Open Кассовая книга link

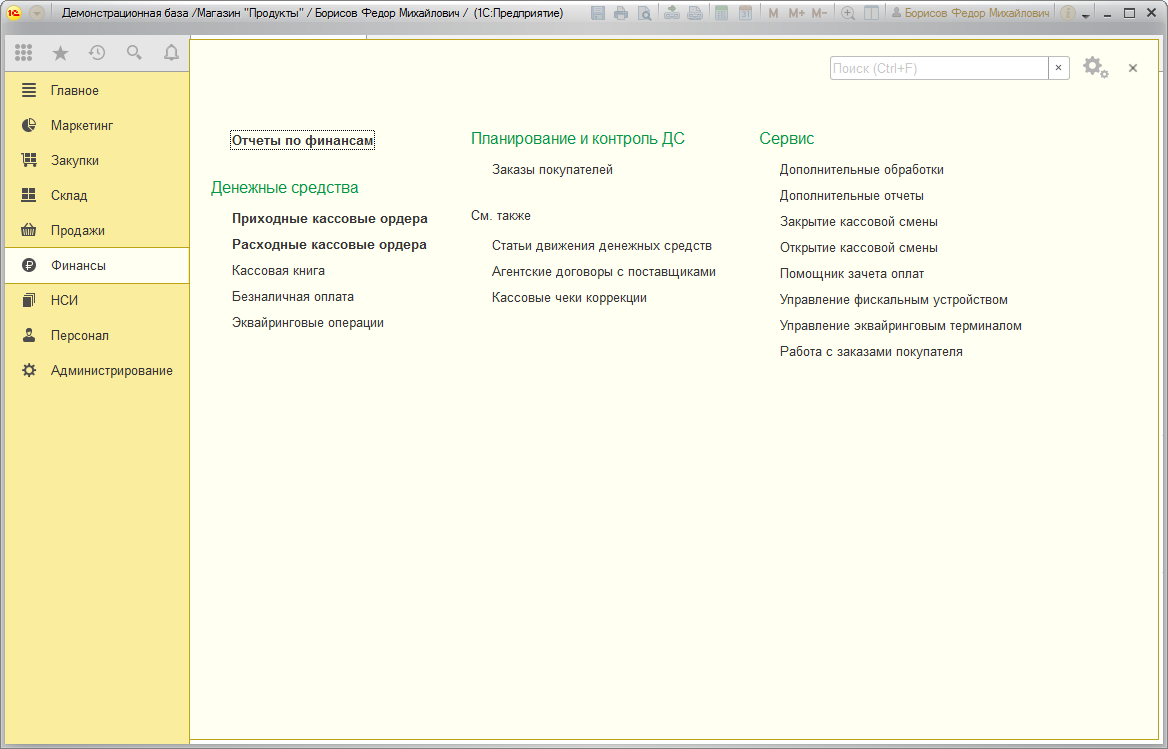click(x=278, y=270)
